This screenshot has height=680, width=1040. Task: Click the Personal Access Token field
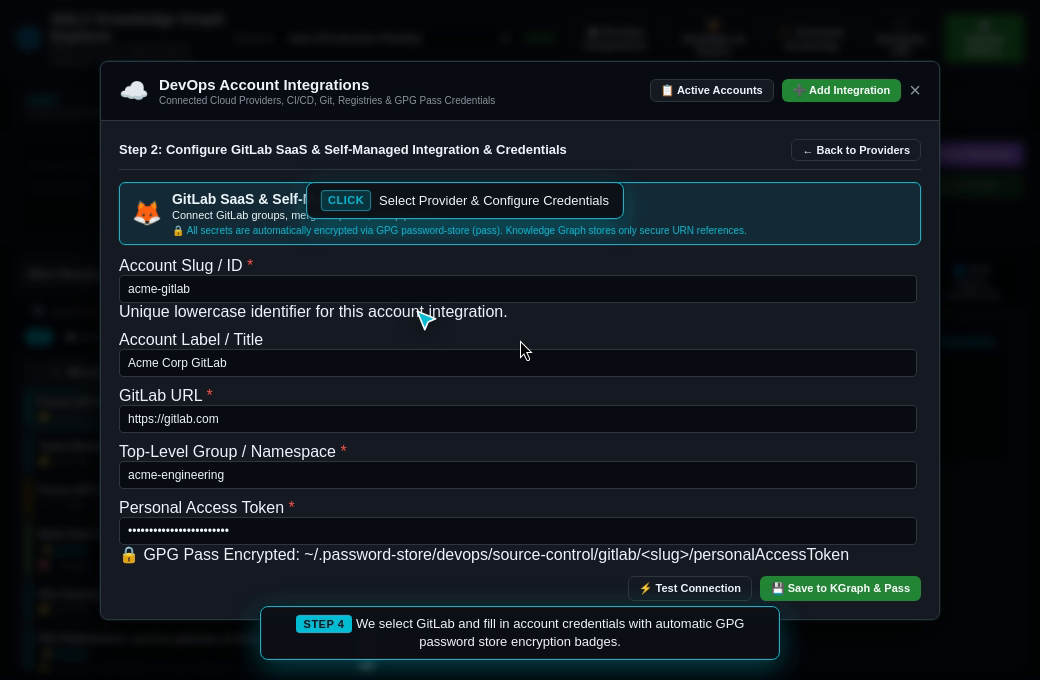point(517,531)
